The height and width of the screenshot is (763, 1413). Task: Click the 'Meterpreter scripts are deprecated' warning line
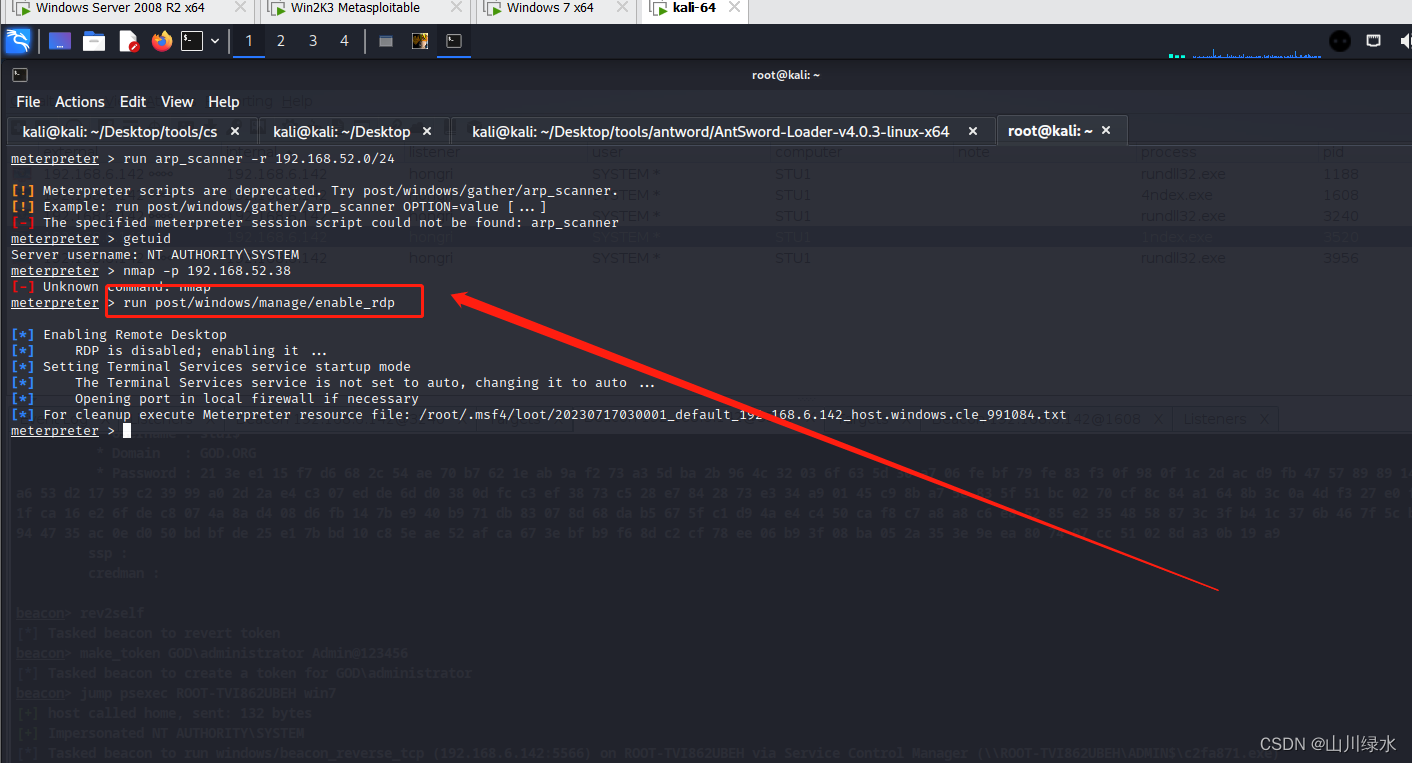[315, 190]
